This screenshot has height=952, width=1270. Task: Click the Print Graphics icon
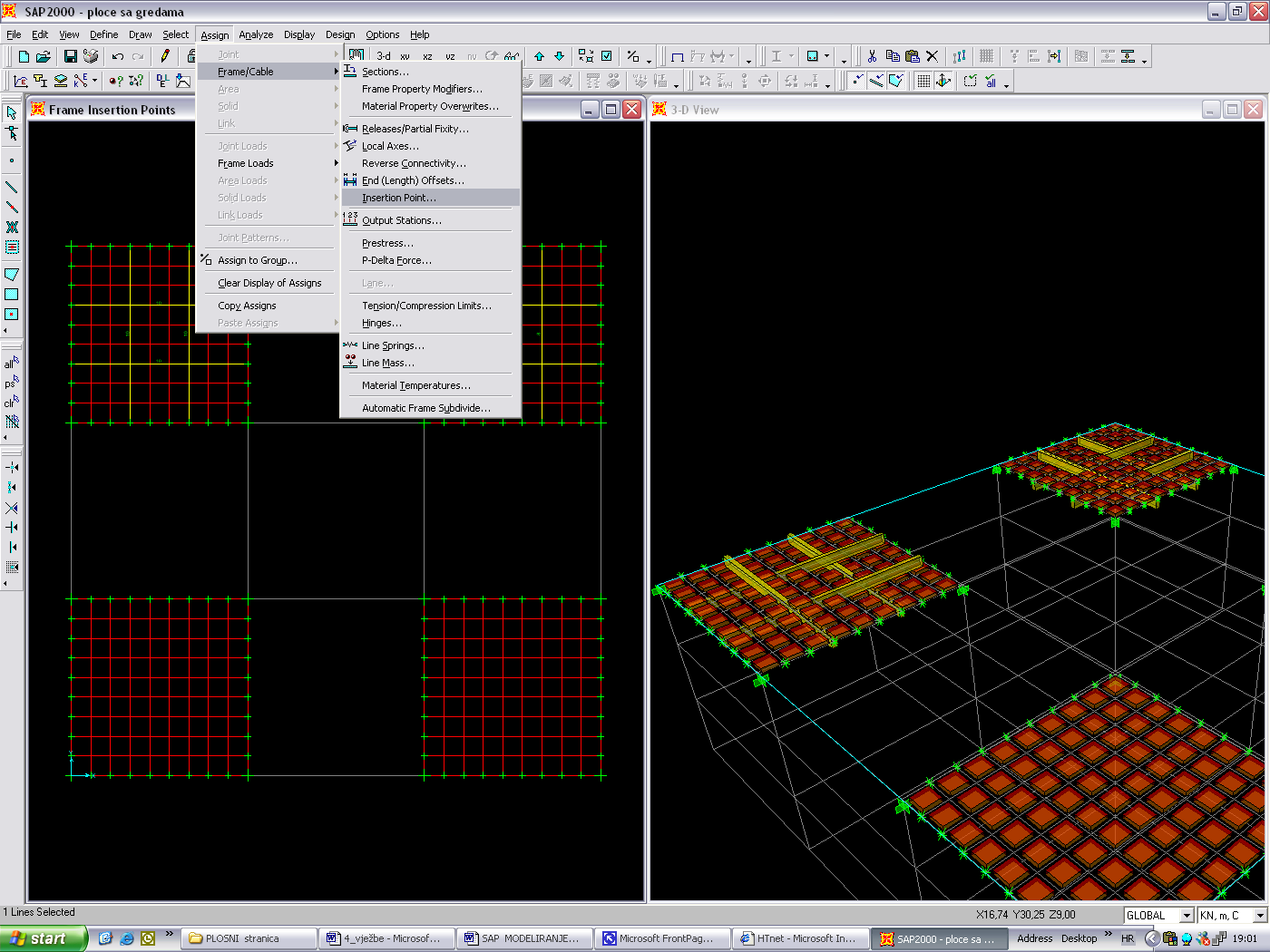point(91,56)
